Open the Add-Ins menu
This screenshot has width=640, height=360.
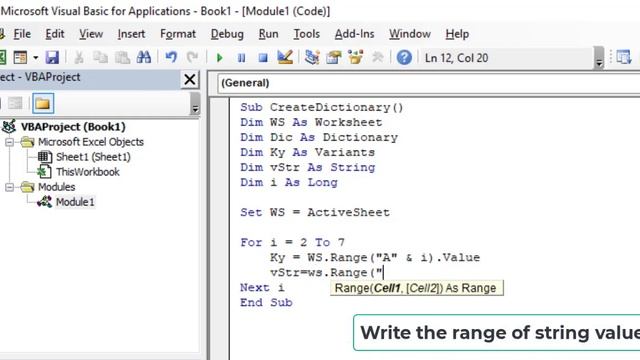point(354,34)
